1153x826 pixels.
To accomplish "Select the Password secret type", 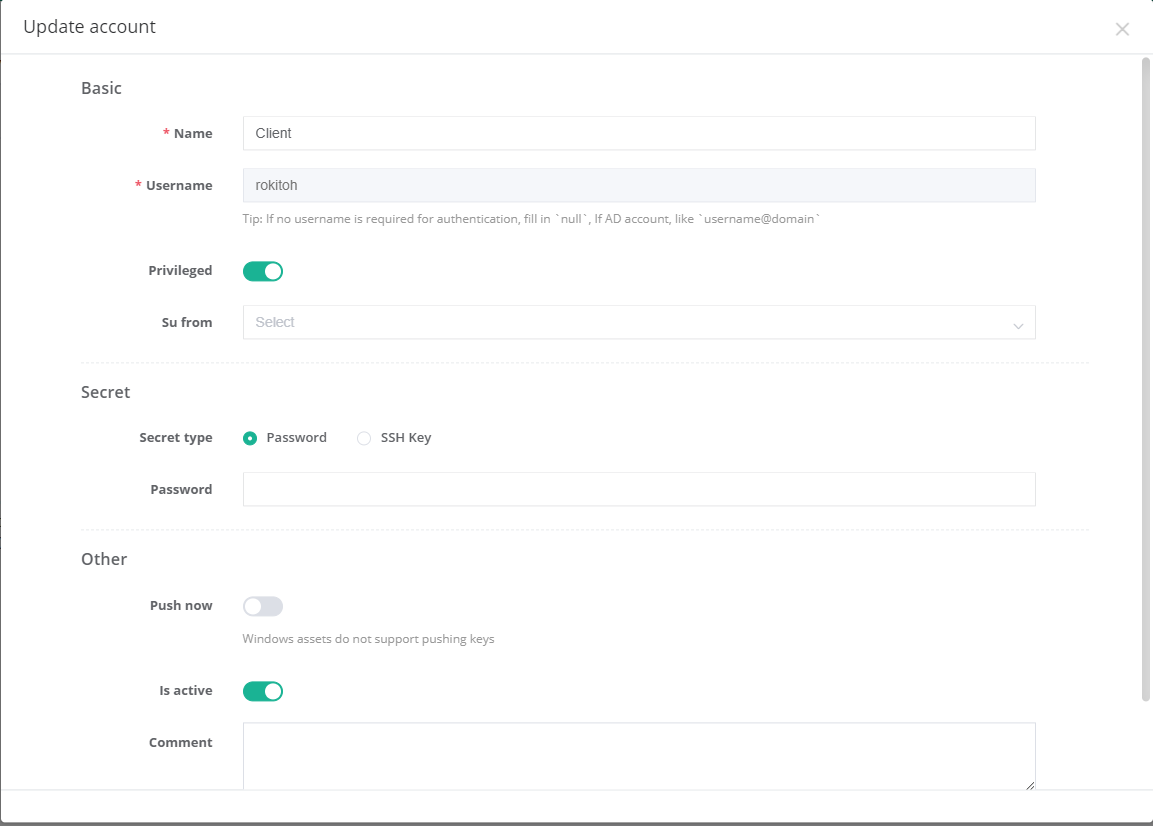I will tap(251, 438).
